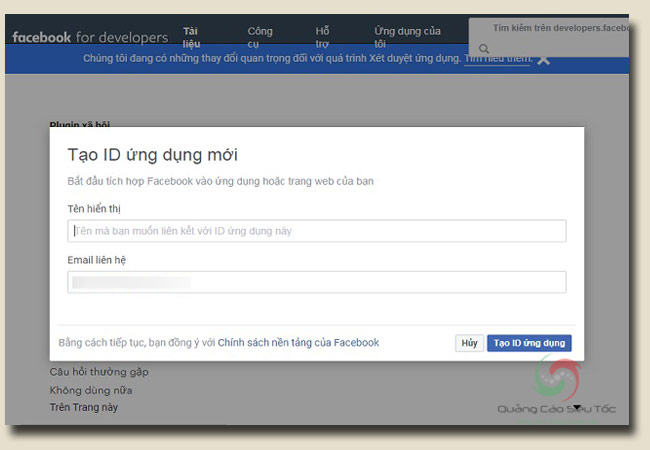This screenshot has width=650, height=450.
Task: Open the Ứng dụng của tôi menu
Action: pos(407,37)
